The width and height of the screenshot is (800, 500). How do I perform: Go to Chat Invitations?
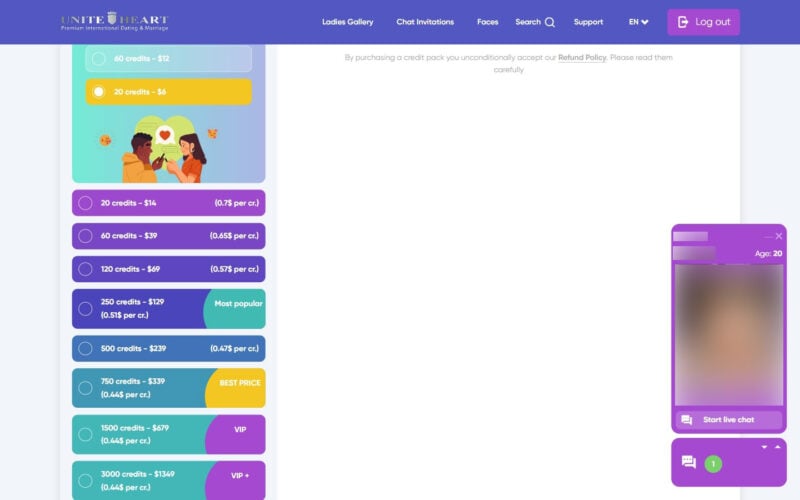[425, 22]
